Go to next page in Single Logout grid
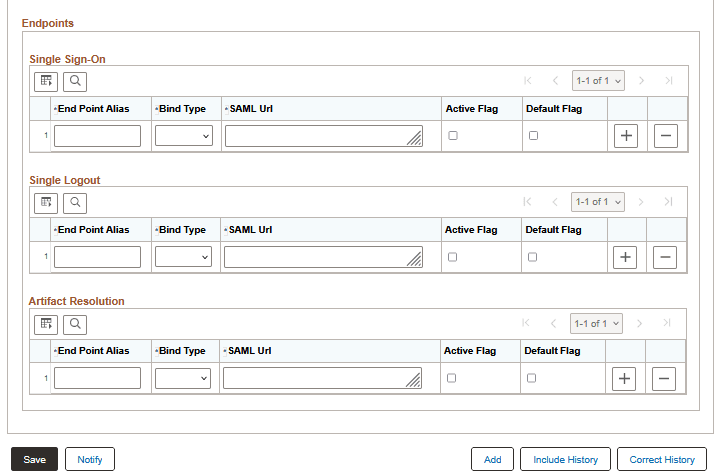This screenshot has height=475, width=721. tap(641, 202)
